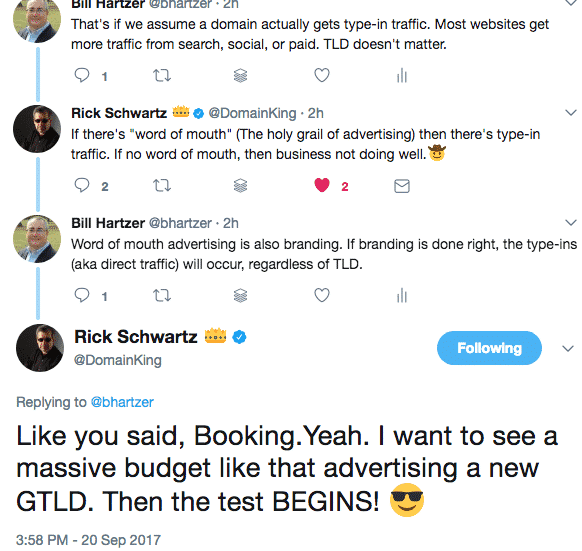The image size is (582, 551).
Task: Click Buffer icon on Bill's branding tweet
Action: coord(241,296)
